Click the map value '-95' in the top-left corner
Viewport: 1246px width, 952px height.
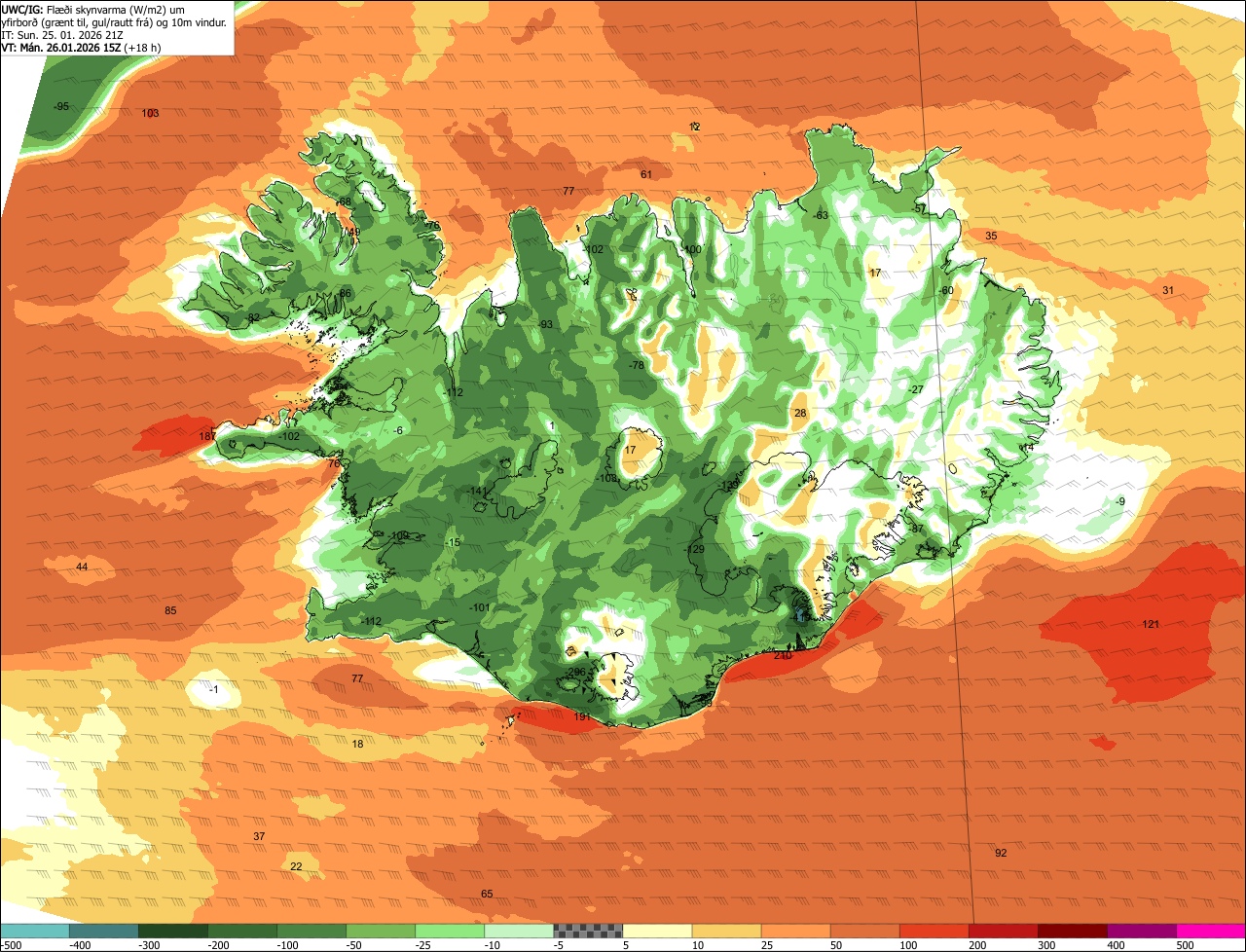(x=61, y=107)
